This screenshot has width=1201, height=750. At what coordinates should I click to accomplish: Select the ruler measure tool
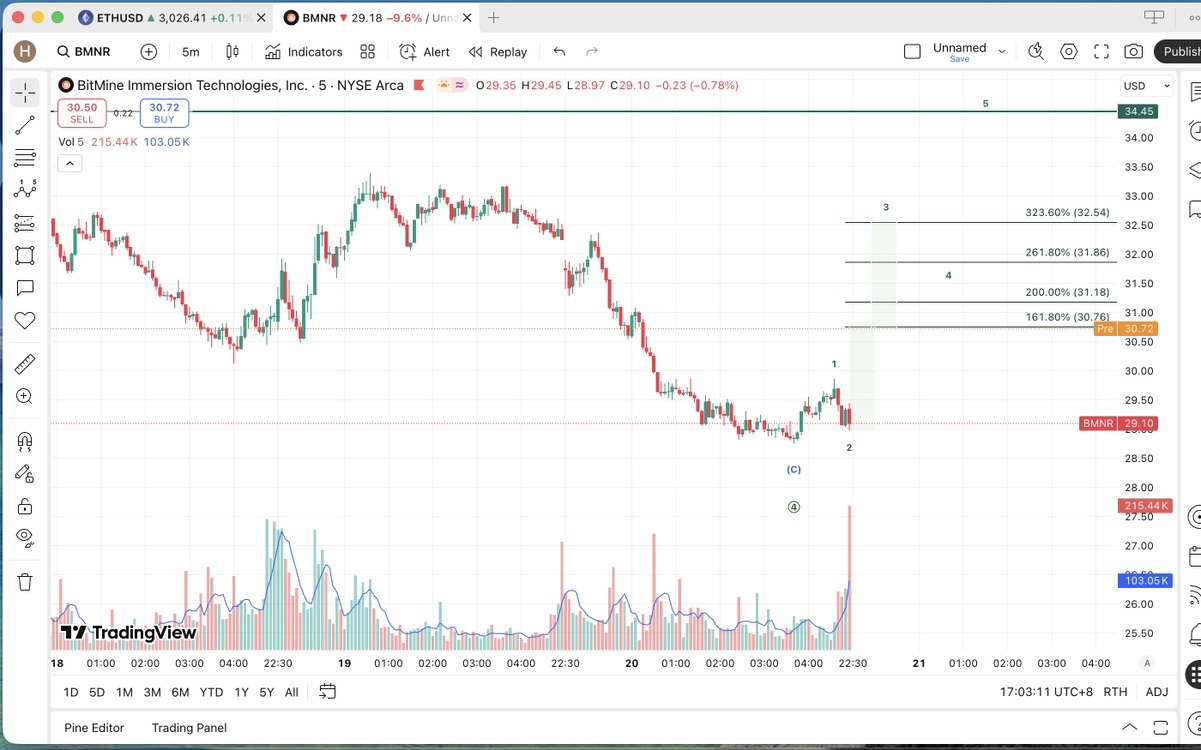tap(25, 364)
